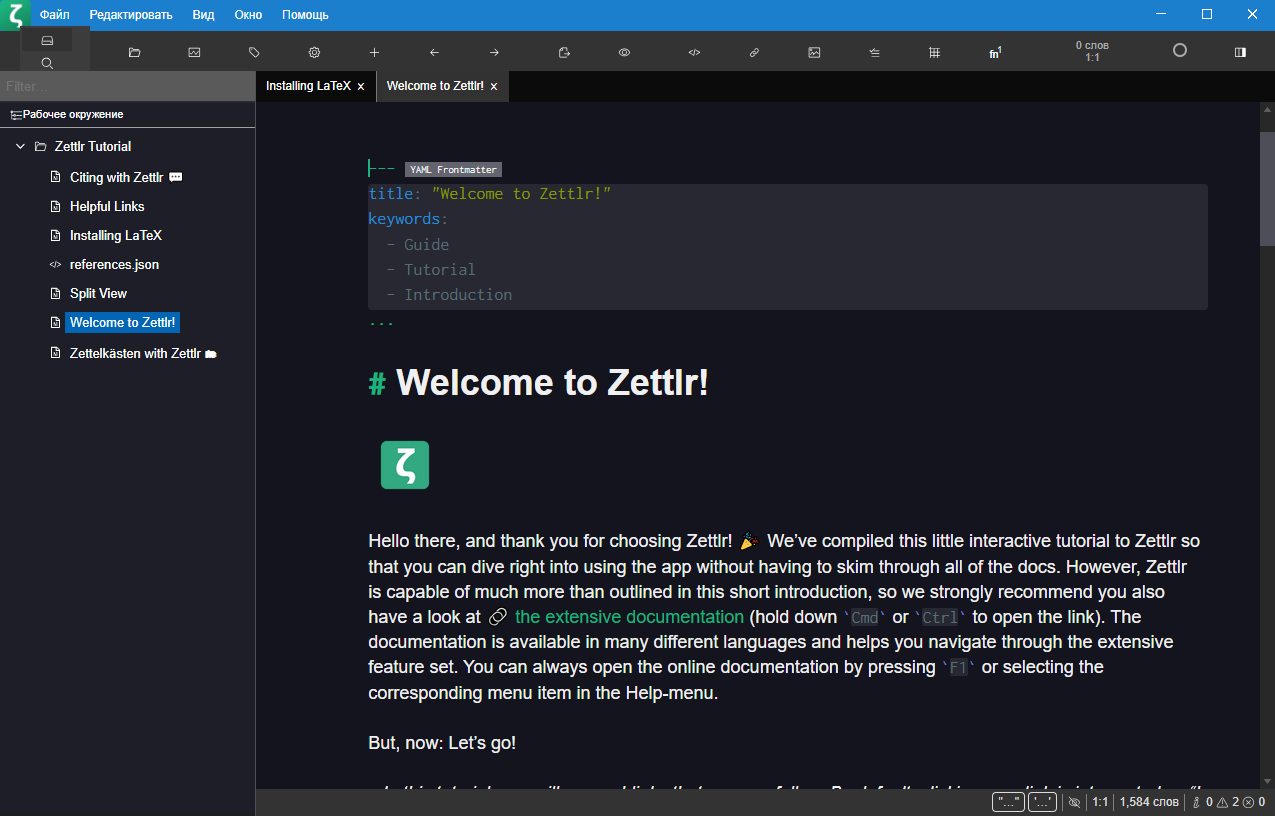Click the Рабочее окружение section header
The height and width of the screenshot is (816, 1275).
[x=127, y=114]
